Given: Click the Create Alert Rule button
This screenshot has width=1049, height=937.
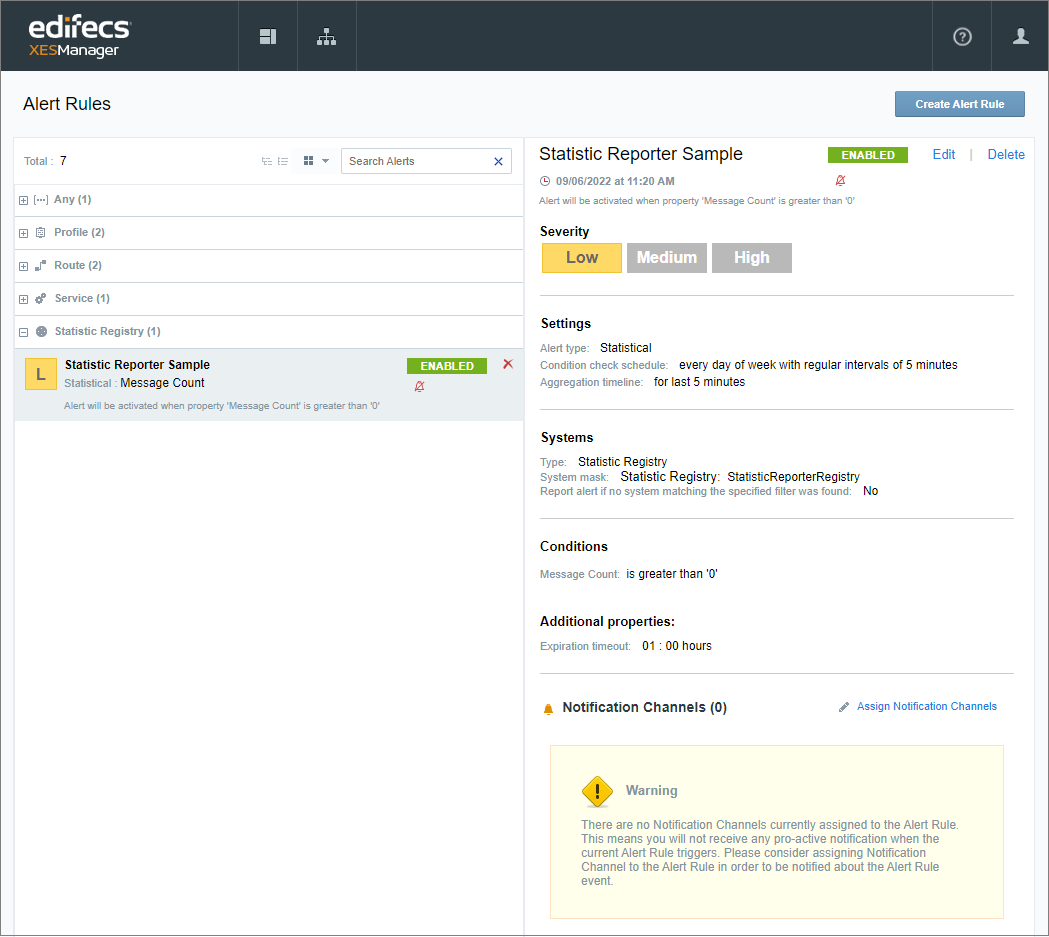Looking at the screenshot, I should coord(959,104).
